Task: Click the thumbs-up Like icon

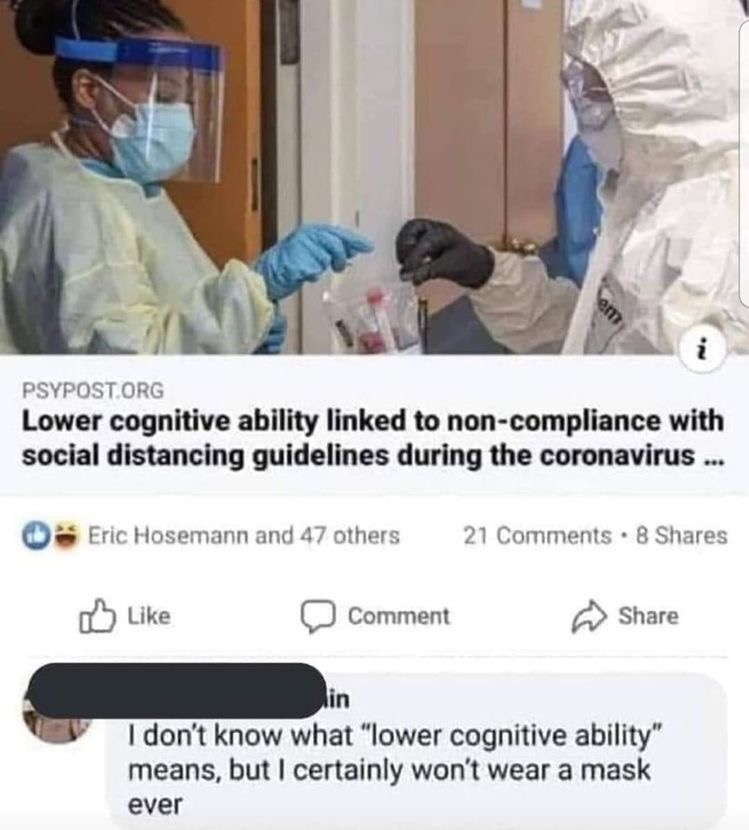Action: 97,616
